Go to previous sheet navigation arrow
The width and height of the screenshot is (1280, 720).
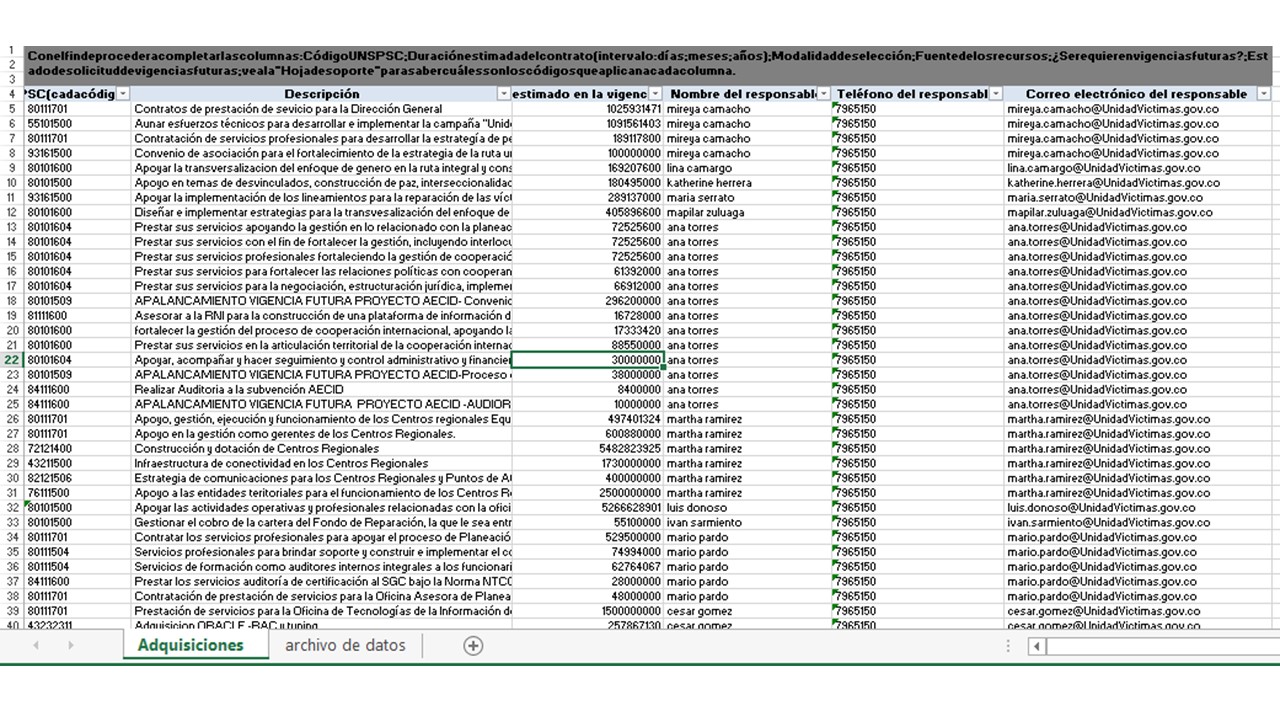point(36,646)
